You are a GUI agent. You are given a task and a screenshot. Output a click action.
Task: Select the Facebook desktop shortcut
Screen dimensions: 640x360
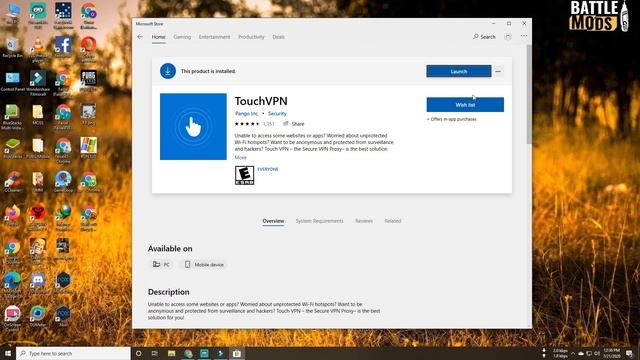tap(63, 47)
